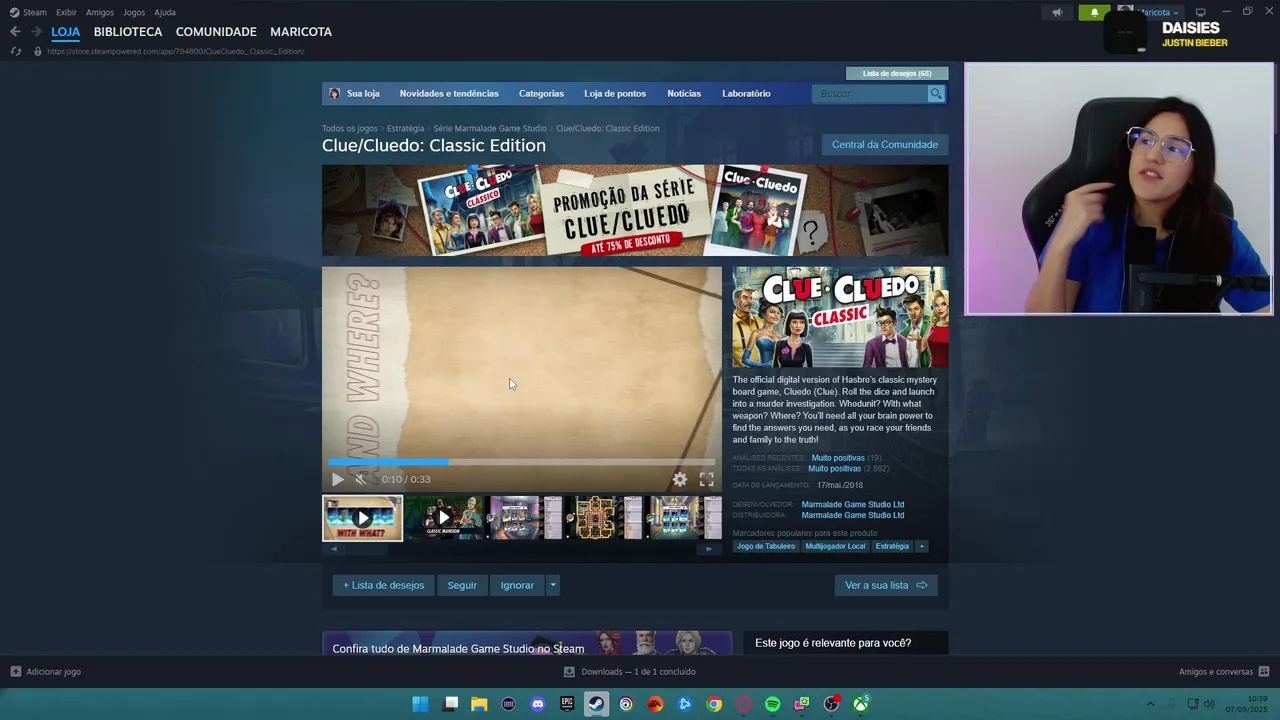The height and width of the screenshot is (720, 1280).
Task: Open the Downloads status bar
Action: point(630,672)
